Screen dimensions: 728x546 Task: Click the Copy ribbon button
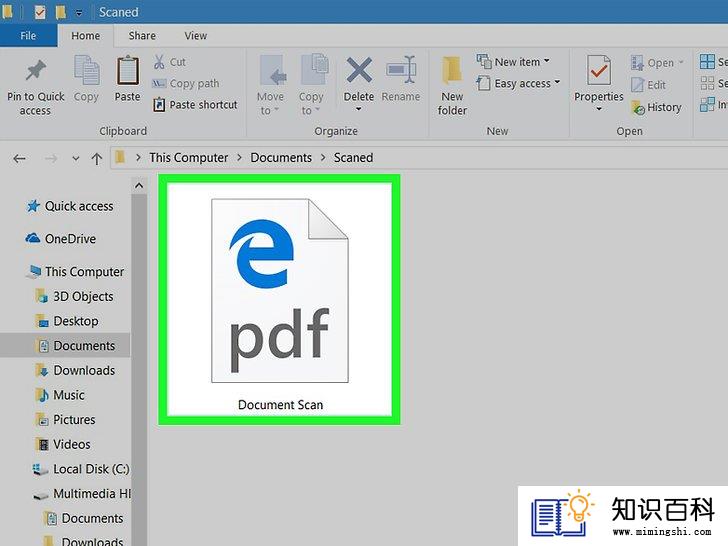click(x=86, y=79)
